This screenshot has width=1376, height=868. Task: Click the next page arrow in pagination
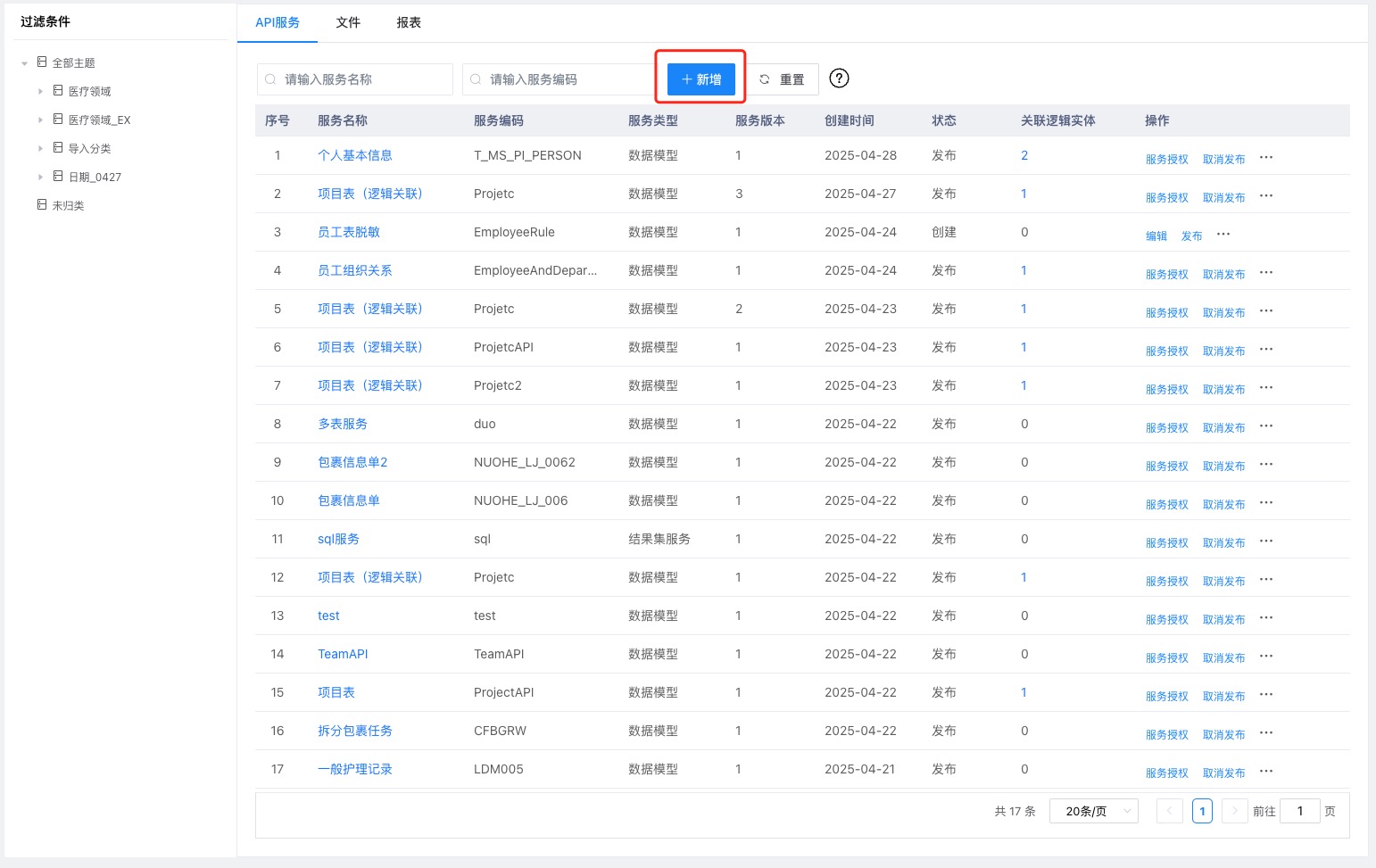(x=1234, y=811)
